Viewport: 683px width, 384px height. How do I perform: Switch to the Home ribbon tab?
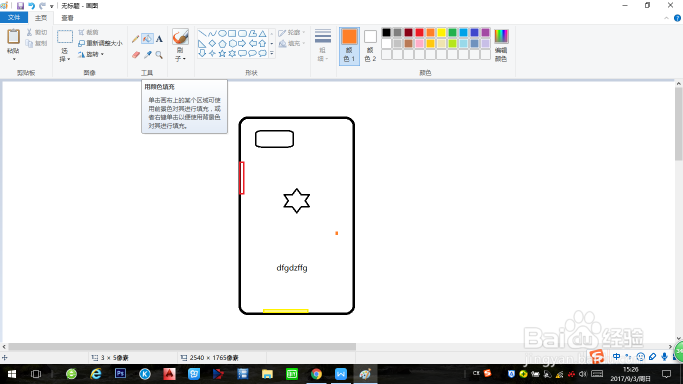point(41,18)
